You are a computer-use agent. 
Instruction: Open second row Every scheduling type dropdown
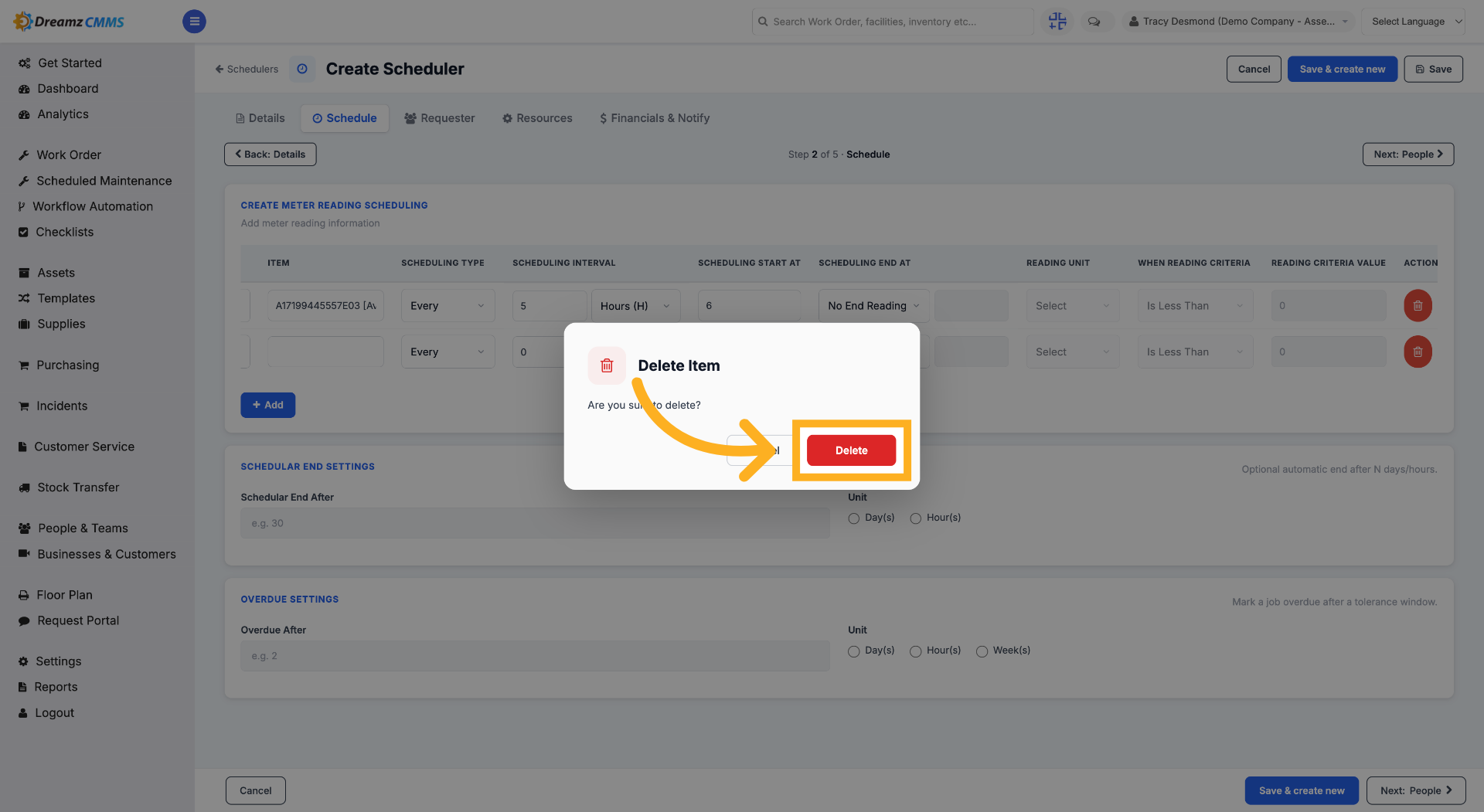click(448, 352)
